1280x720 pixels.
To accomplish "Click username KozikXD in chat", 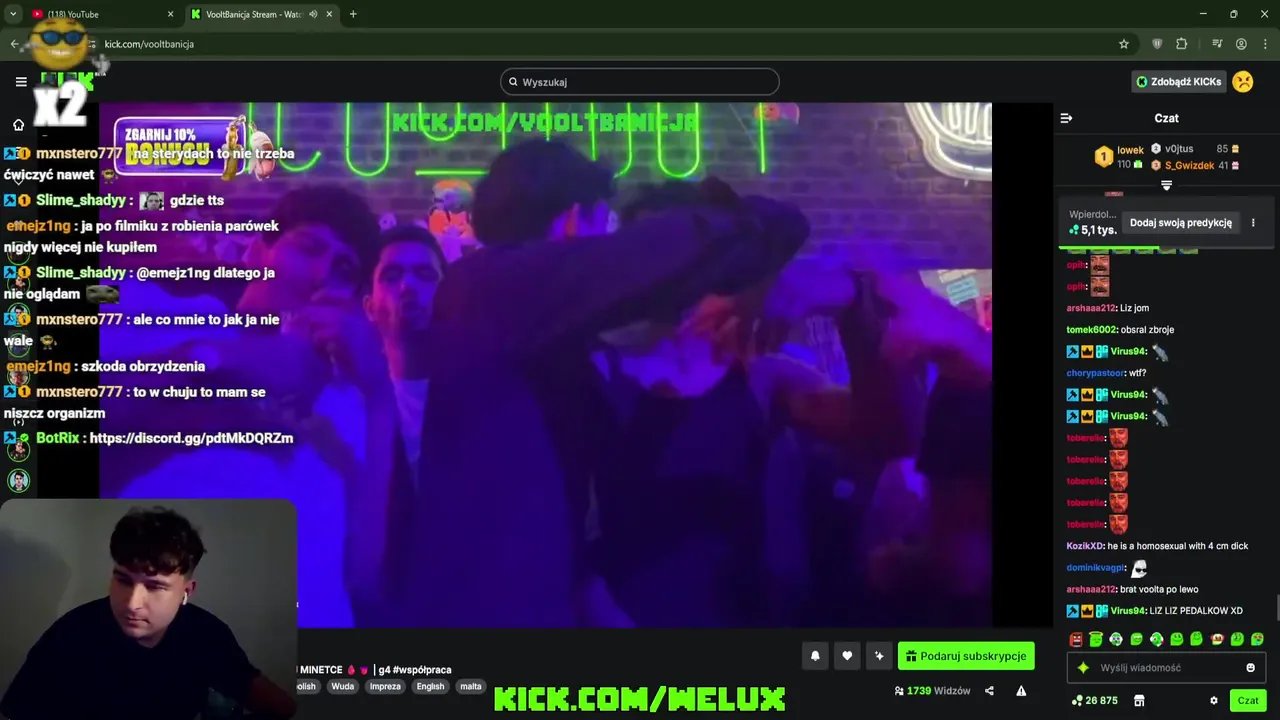I will [x=1085, y=546].
